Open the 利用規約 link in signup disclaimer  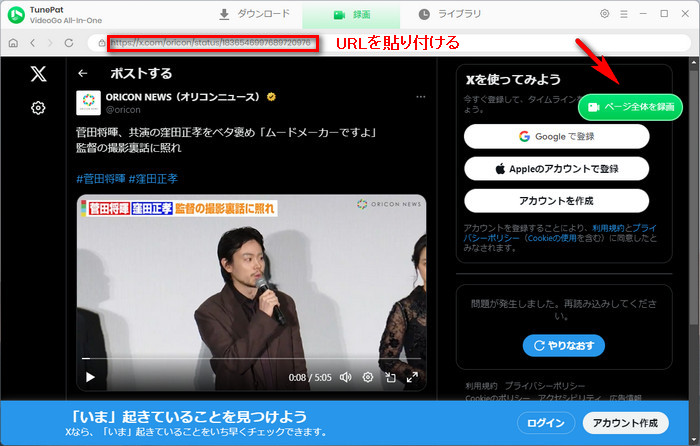[x=608, y=228]
